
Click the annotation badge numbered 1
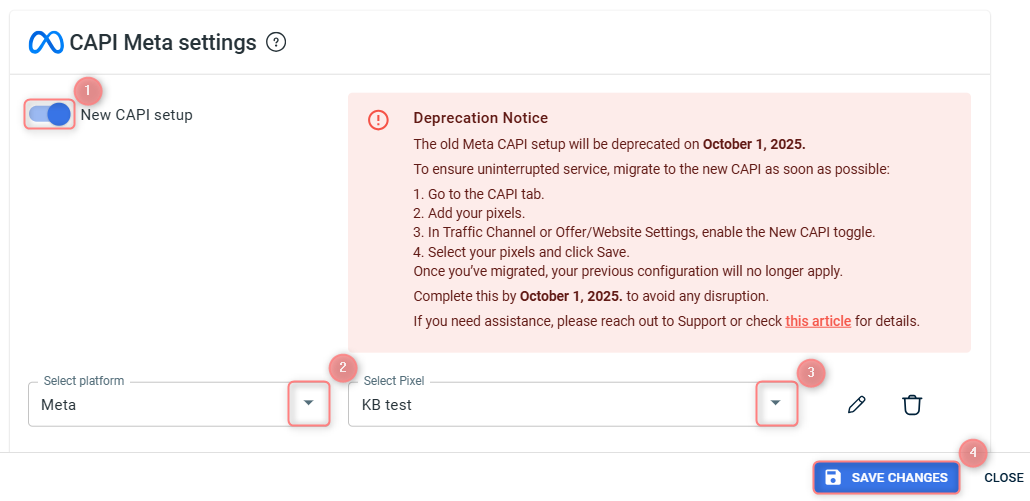pos(88,92)
